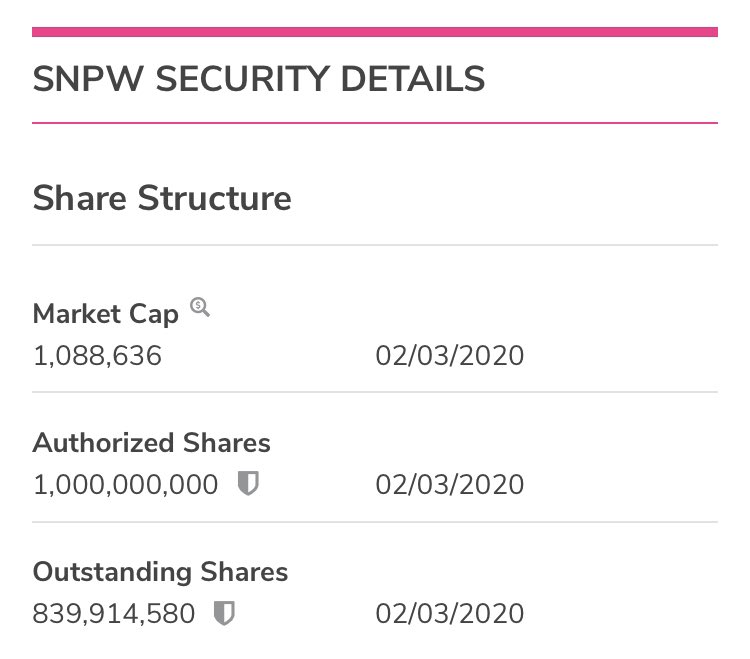Click the date next to Authorized Shares
This screenshot has width=750, height=659.
449,485
